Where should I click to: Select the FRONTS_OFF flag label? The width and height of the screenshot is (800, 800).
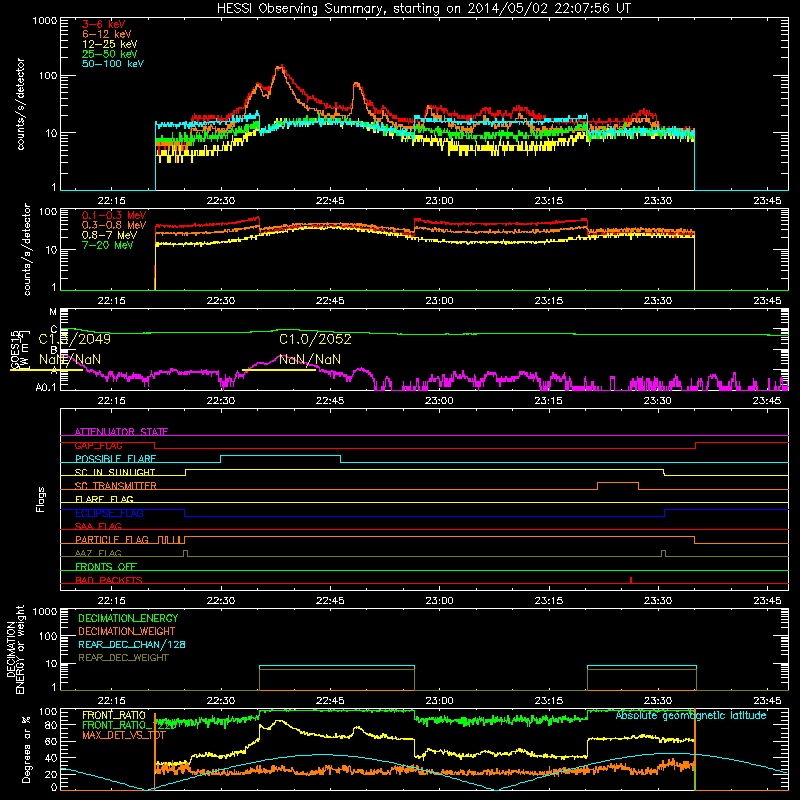coord(106,567)
